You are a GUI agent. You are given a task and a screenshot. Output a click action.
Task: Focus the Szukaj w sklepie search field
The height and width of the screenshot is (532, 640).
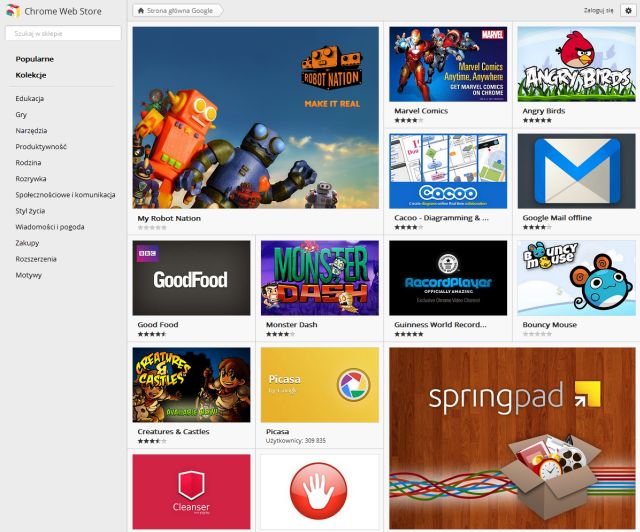63,33
